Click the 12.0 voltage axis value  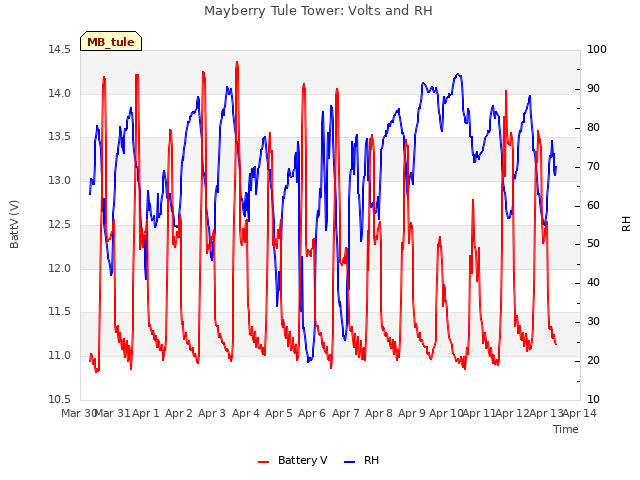pos(60,268)
